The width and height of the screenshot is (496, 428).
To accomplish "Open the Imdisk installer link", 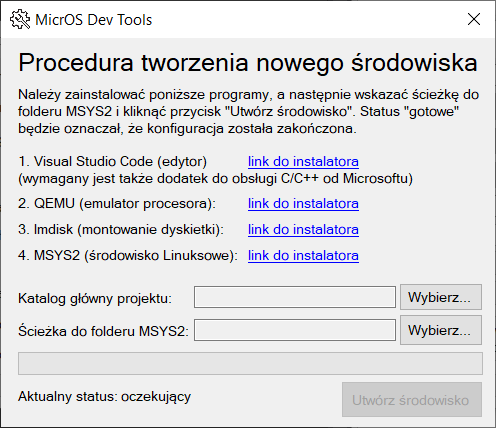I will click(303, 229).
